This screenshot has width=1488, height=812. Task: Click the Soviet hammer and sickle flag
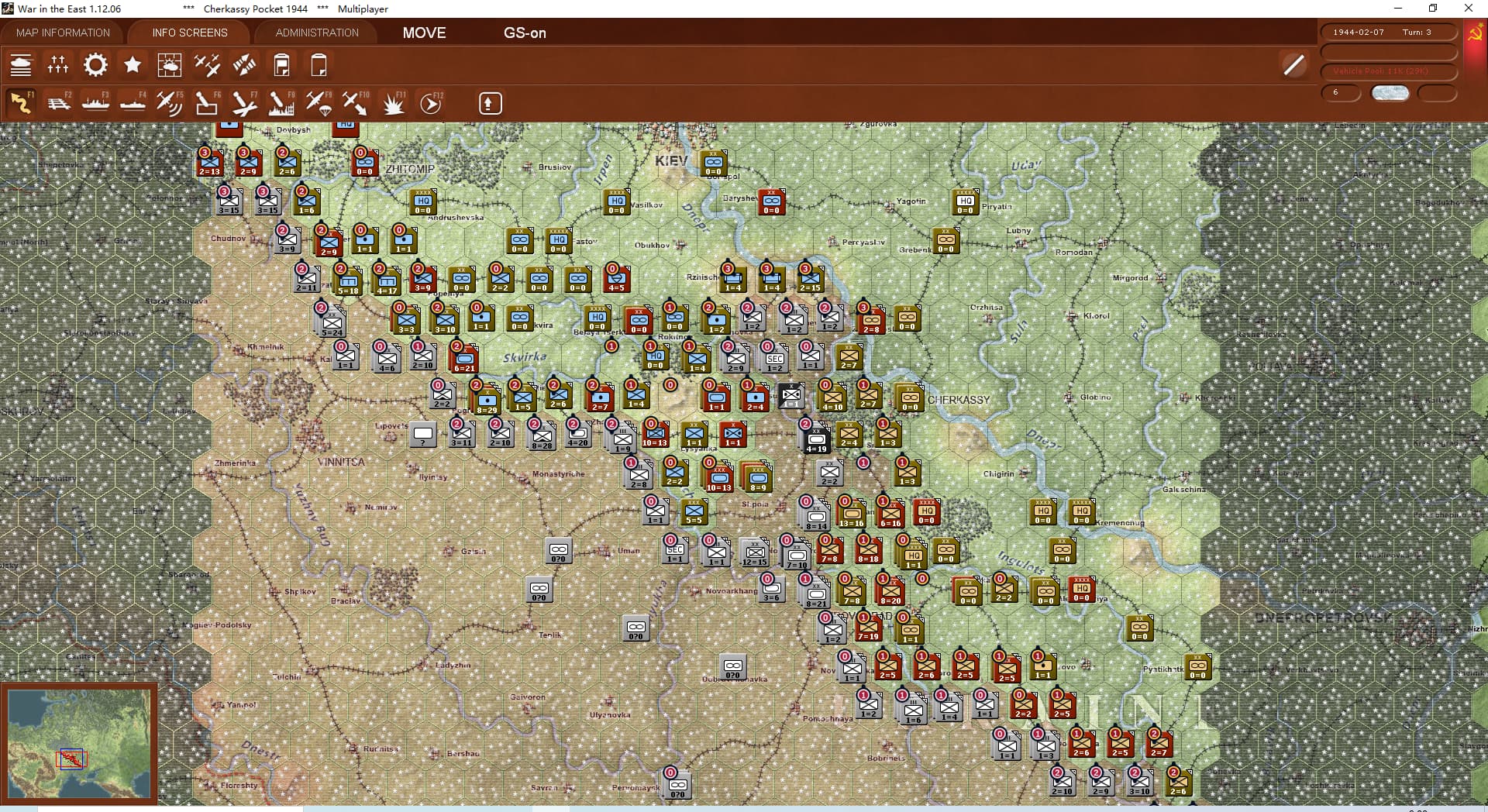pos(1476,34)
